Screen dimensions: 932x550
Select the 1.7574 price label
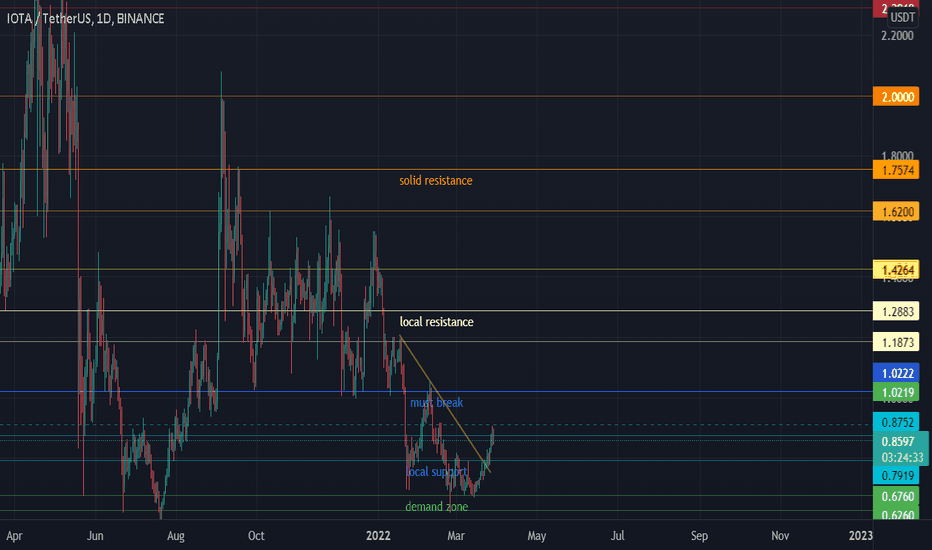896,171
